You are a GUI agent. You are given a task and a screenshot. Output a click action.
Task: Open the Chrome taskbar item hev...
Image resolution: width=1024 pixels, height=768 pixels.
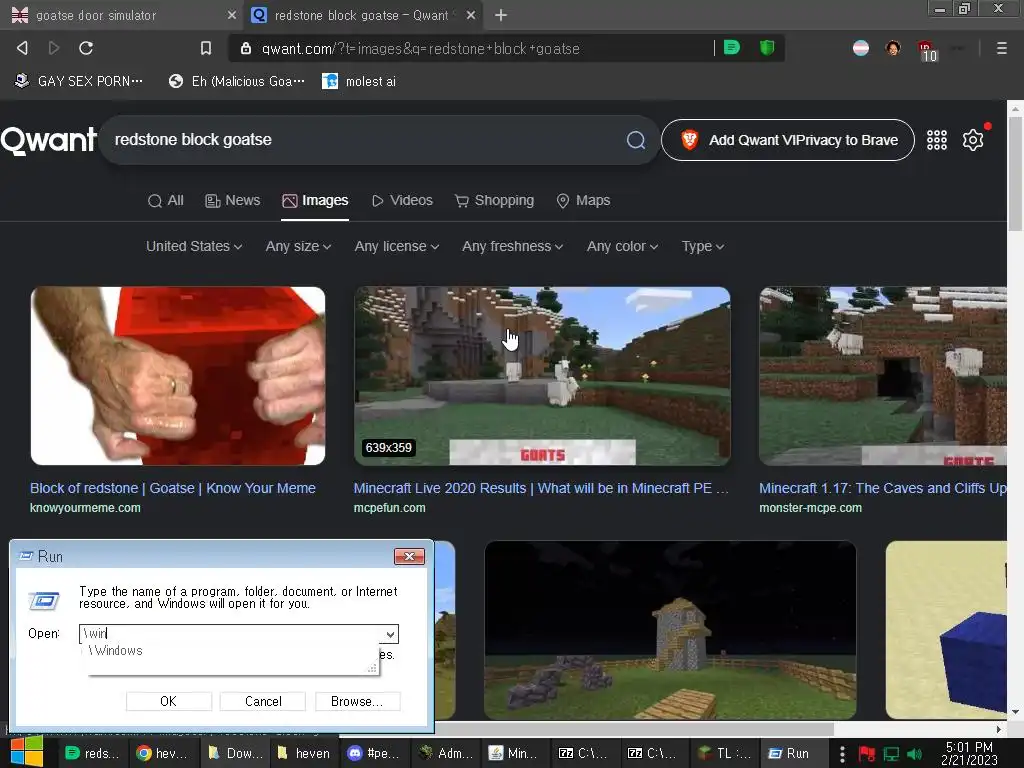(163, 753)
